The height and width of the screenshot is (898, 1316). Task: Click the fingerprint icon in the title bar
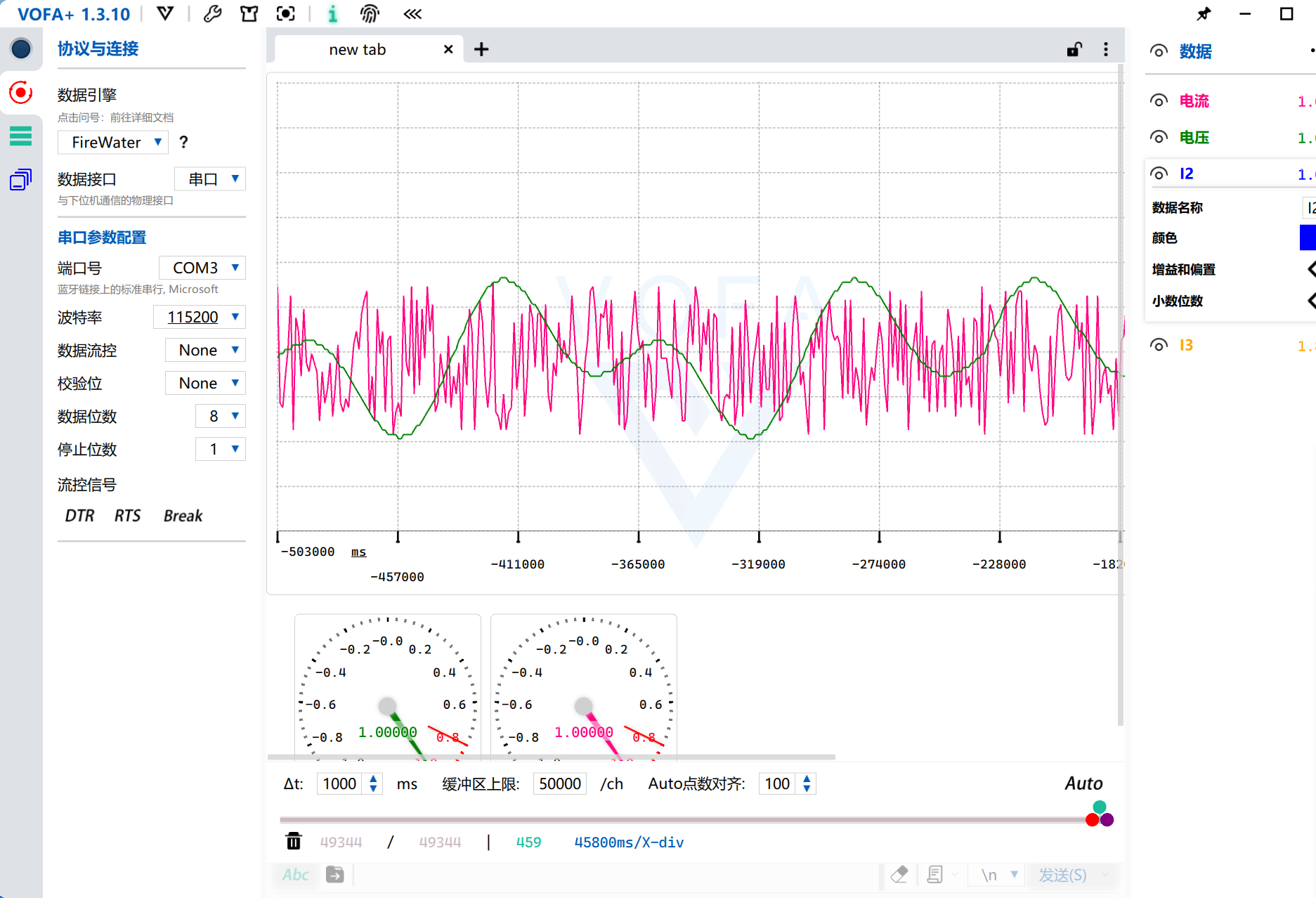click(370, 14)
